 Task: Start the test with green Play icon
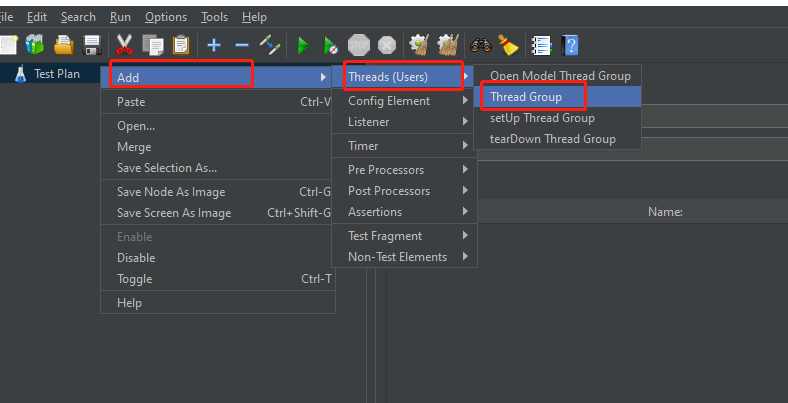(x=303, y=45)
